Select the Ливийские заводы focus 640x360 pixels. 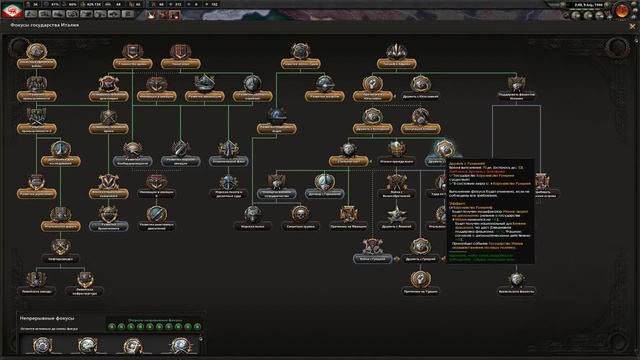click(x=36, y=284)
